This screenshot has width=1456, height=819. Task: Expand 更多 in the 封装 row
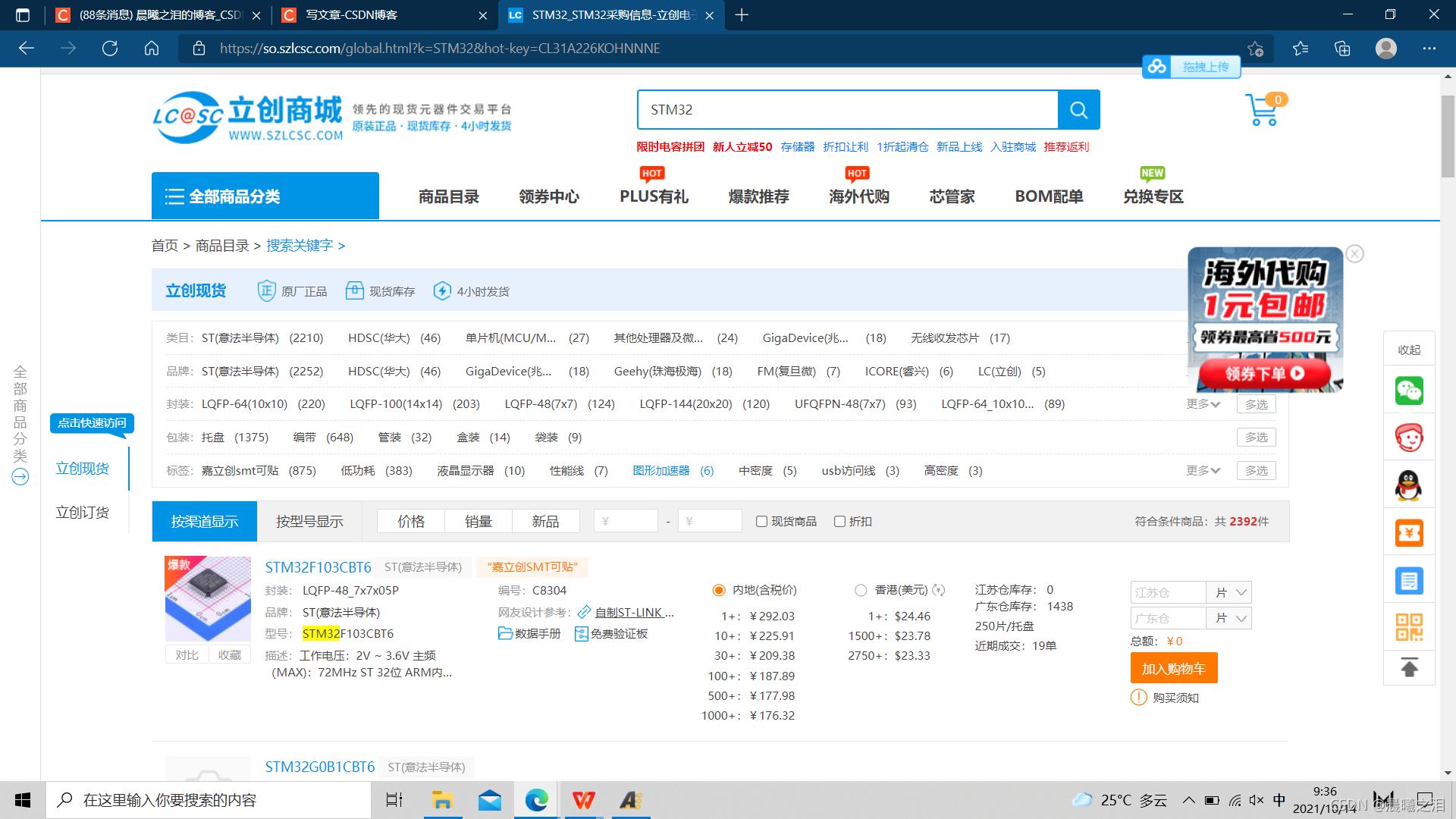(x=1203, y=404)
